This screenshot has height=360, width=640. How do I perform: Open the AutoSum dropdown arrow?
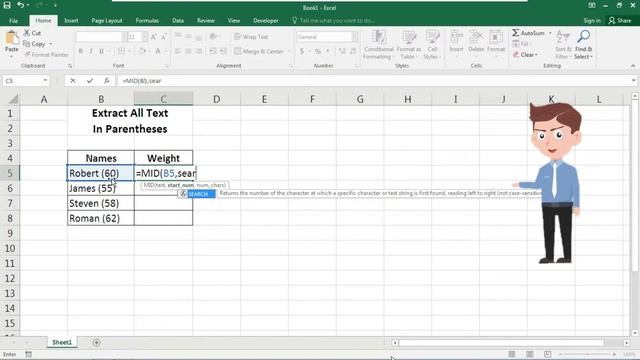pos(550,33)
